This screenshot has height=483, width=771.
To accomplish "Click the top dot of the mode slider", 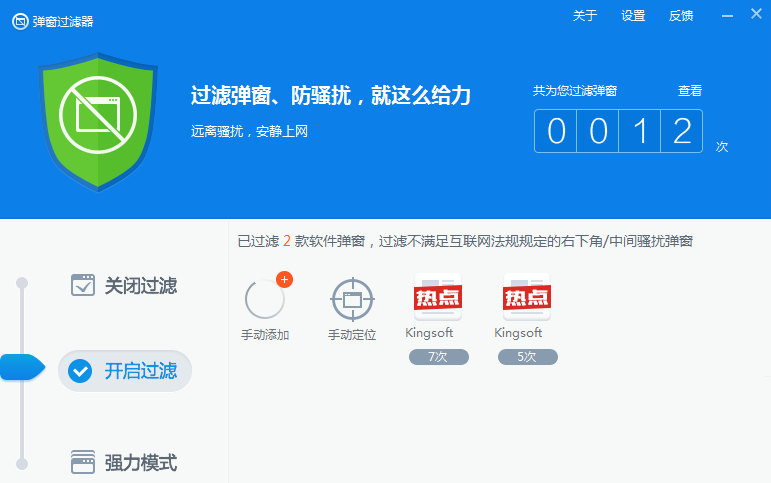I will (x=22, y=283).
